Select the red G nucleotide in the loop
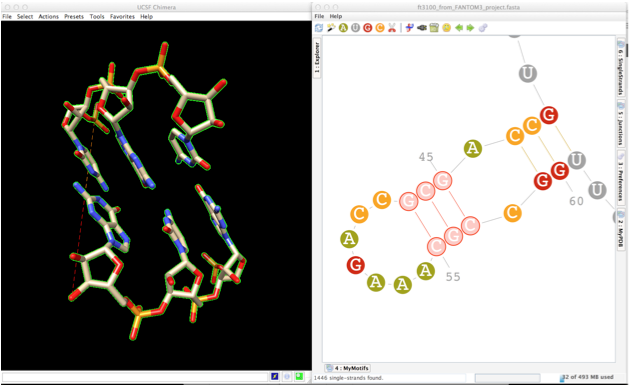 [x=356, y=265]
